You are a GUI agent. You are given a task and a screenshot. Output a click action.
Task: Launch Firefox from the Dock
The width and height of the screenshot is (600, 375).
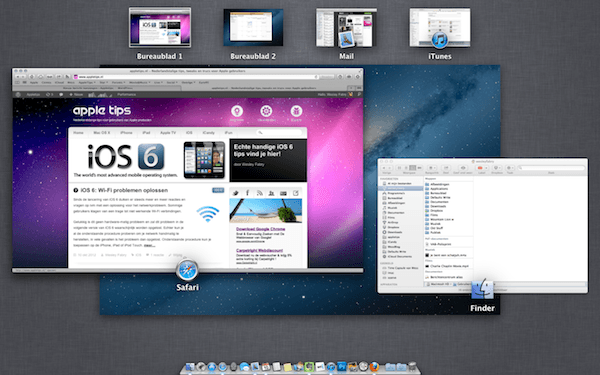(x=374, y=367)
